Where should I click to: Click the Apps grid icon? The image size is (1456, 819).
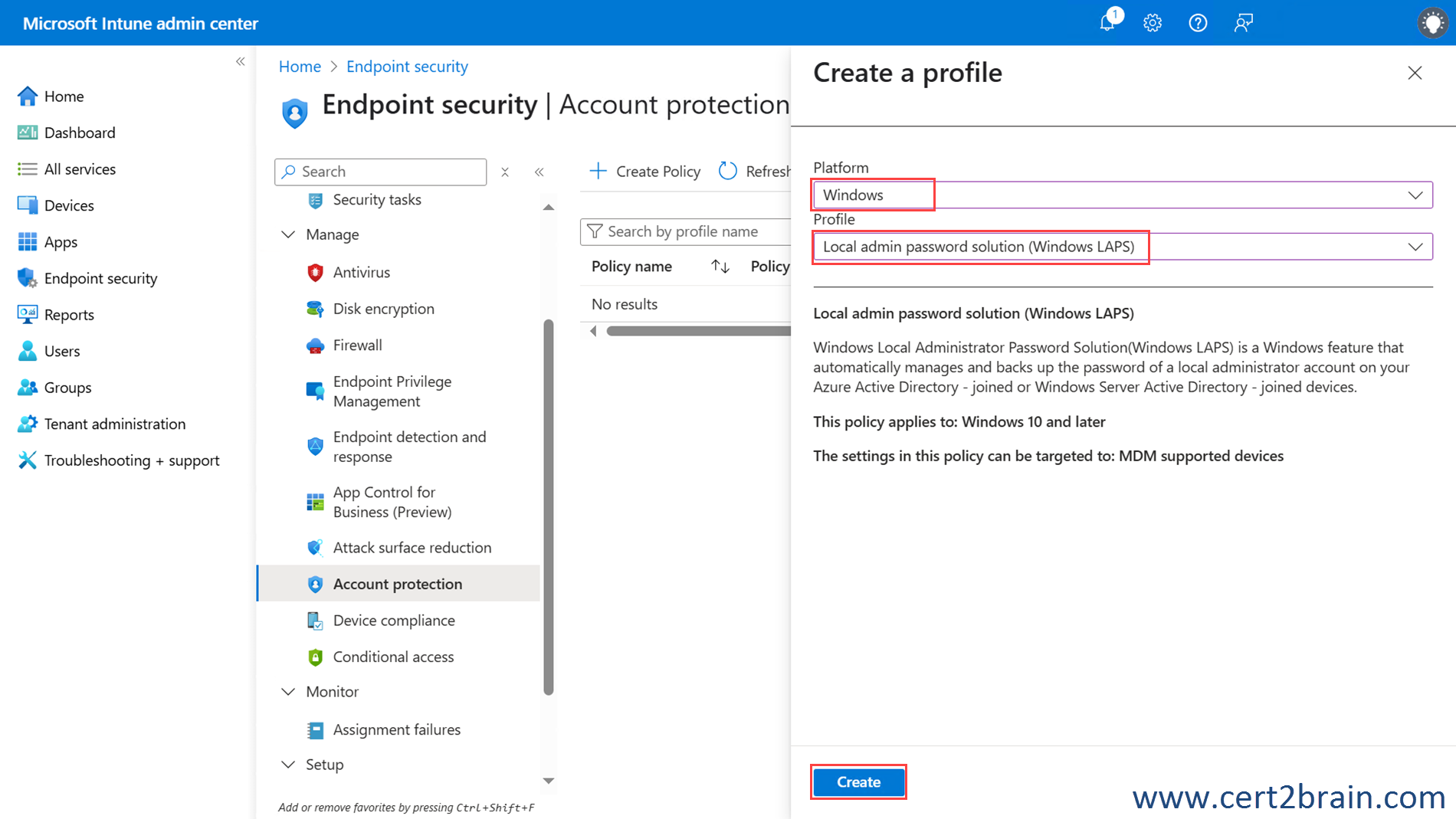pos(28,242)
